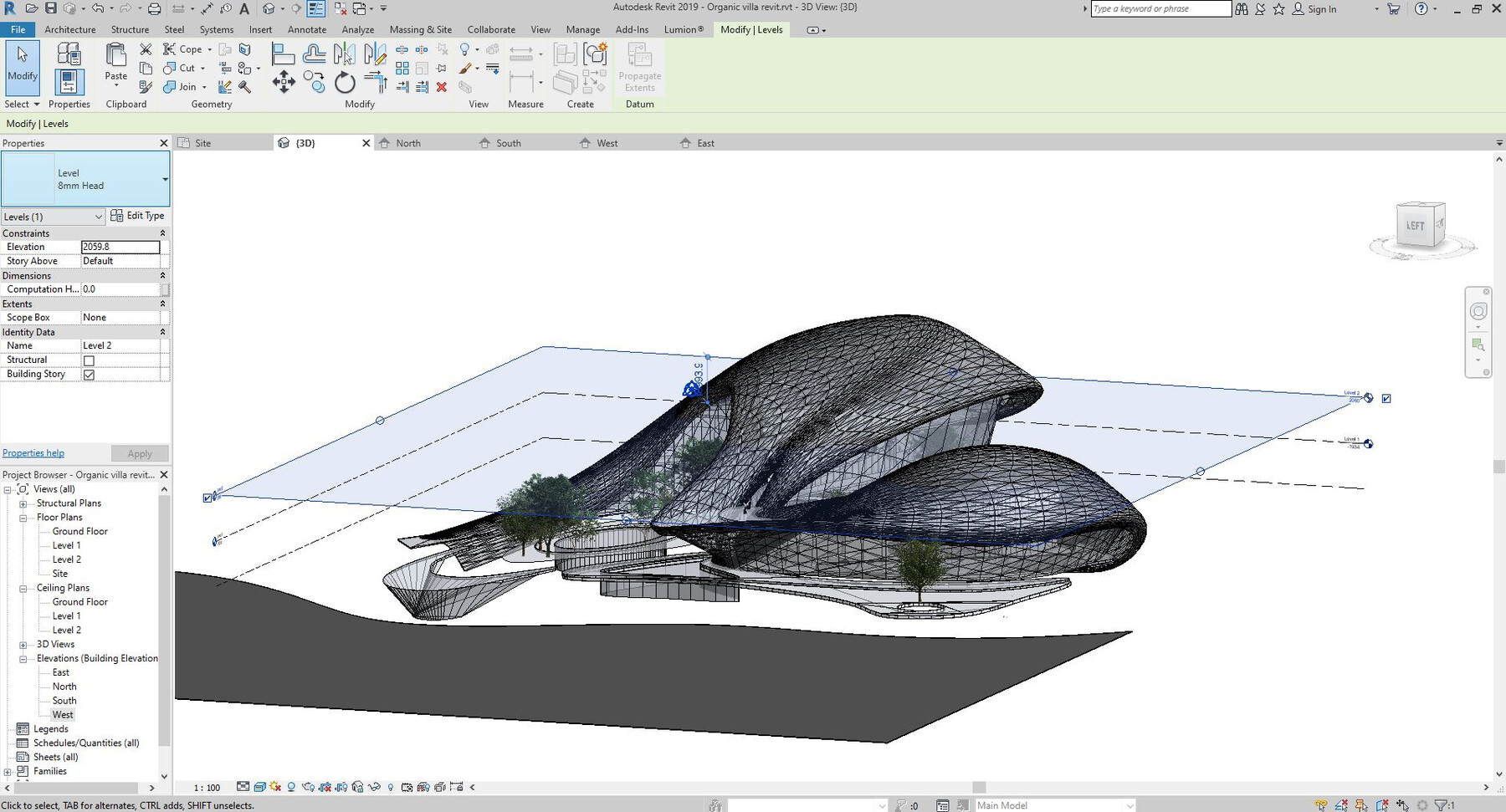Select the Move tool in the Modify panel
This screenshot has height=812, width=1506.
coord(284,82)
